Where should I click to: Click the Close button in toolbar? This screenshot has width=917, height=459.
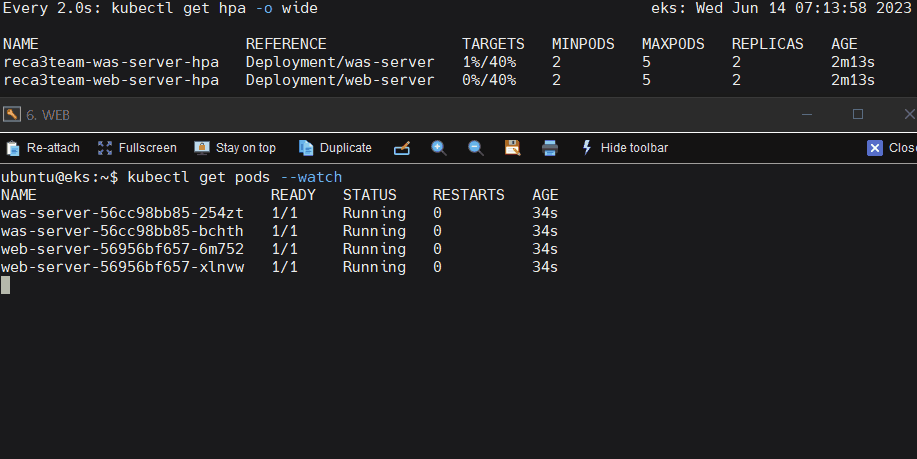[x=892, y=148]
